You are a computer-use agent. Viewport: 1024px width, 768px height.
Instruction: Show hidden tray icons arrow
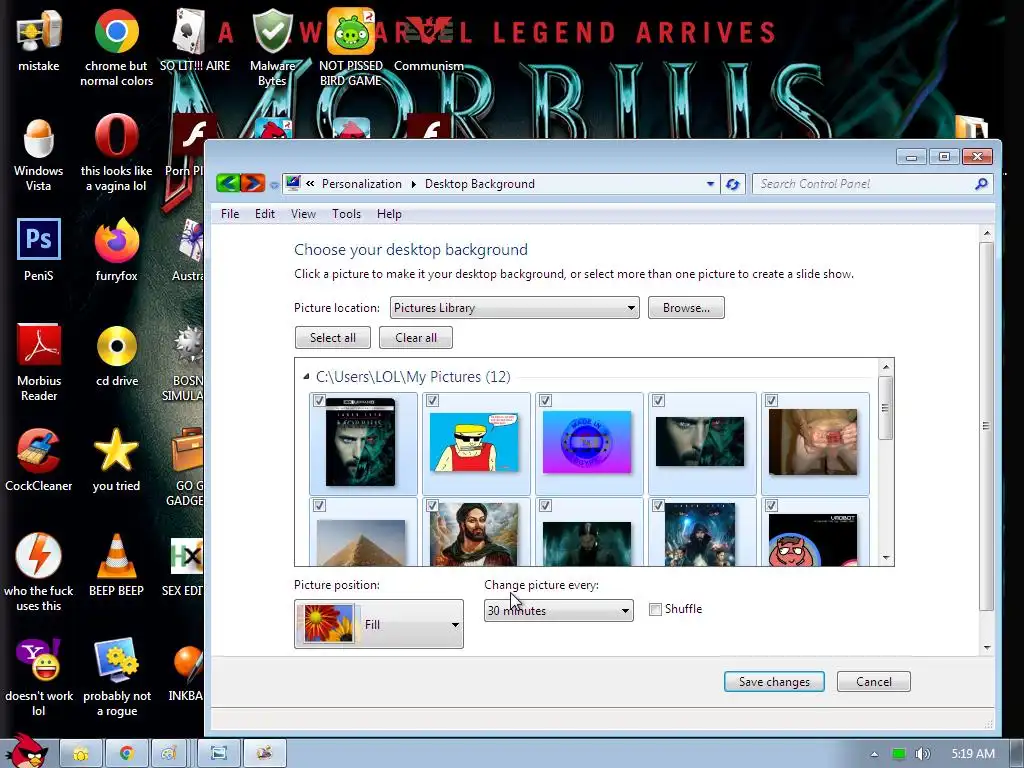(x=874, y=754)
